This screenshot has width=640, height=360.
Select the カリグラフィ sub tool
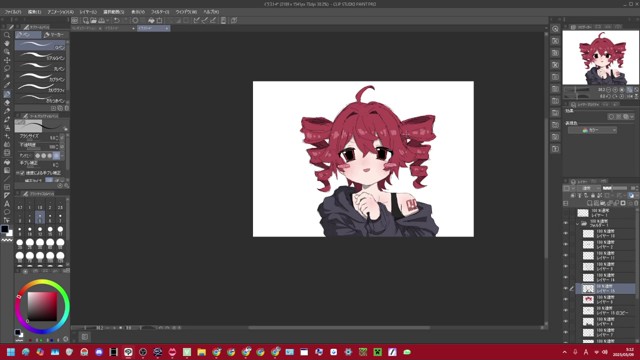[x=40, y=88]
